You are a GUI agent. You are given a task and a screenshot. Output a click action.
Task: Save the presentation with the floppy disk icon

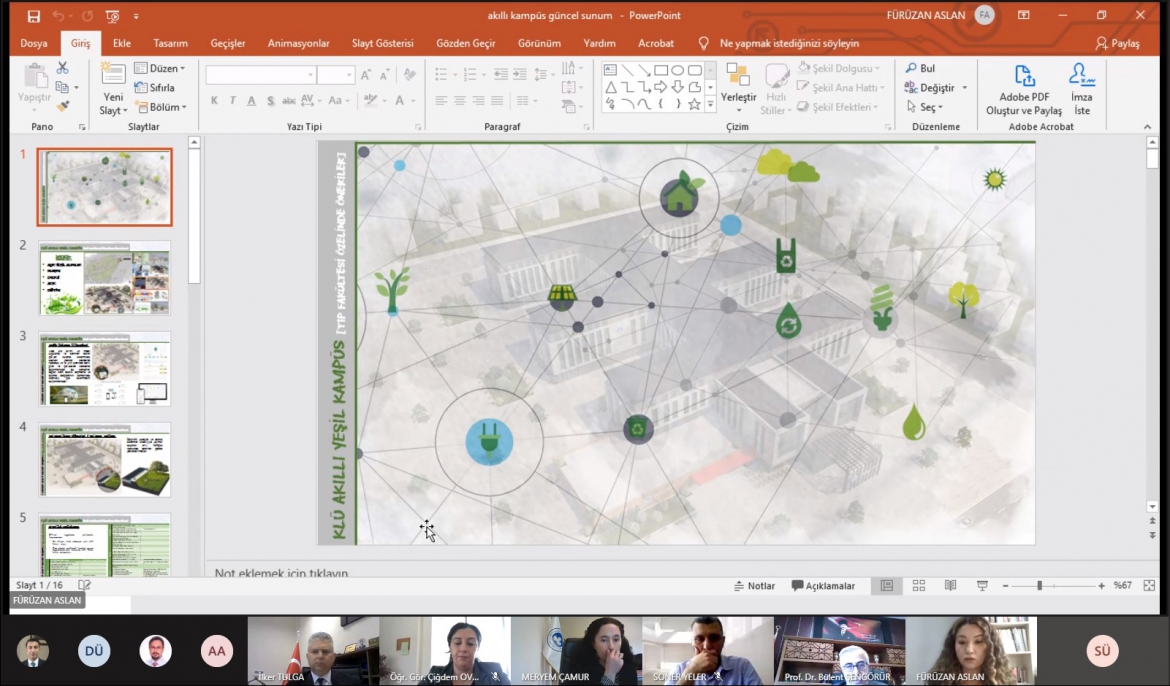34,16
